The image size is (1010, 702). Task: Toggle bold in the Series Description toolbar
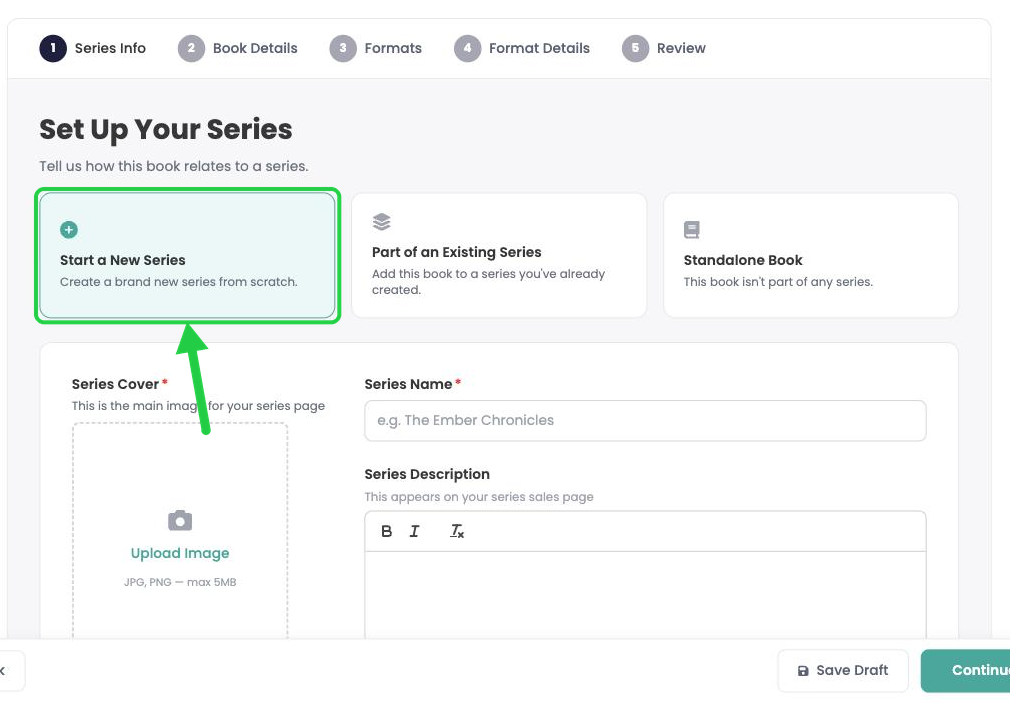(386, 531)
